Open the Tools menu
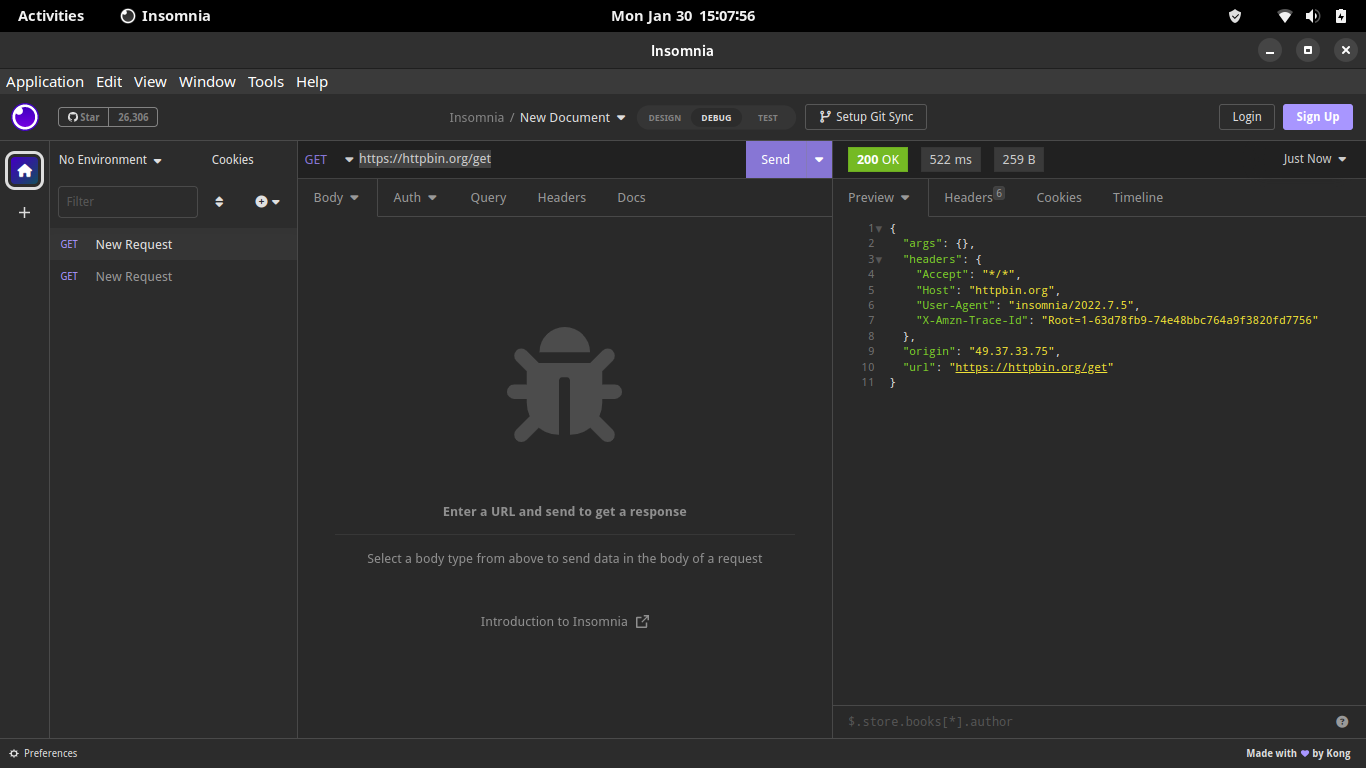Screen dimensions: 1366x768 (x=265, y=82)
